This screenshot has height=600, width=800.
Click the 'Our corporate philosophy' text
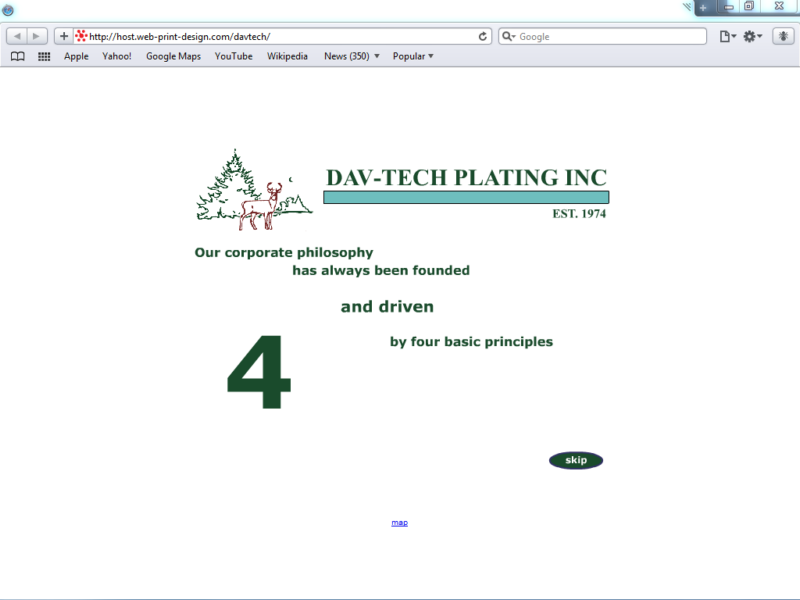click(284, 253)
